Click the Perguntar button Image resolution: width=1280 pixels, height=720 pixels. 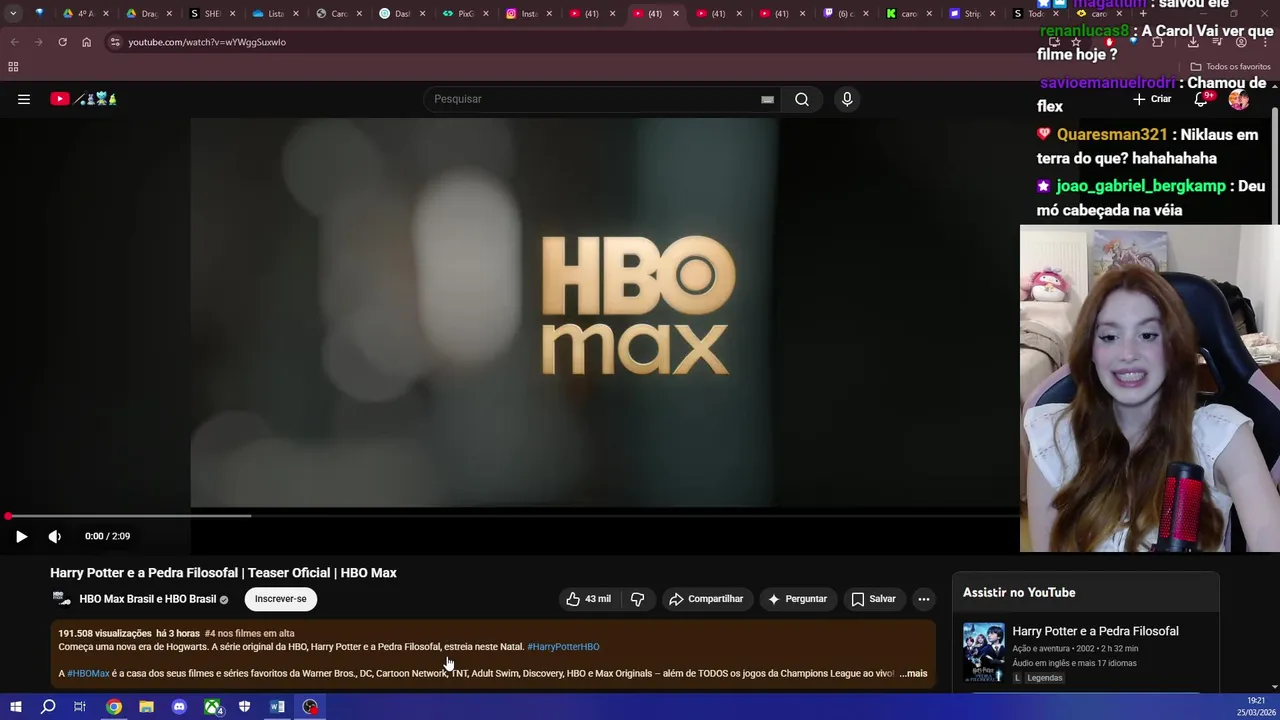797,599
